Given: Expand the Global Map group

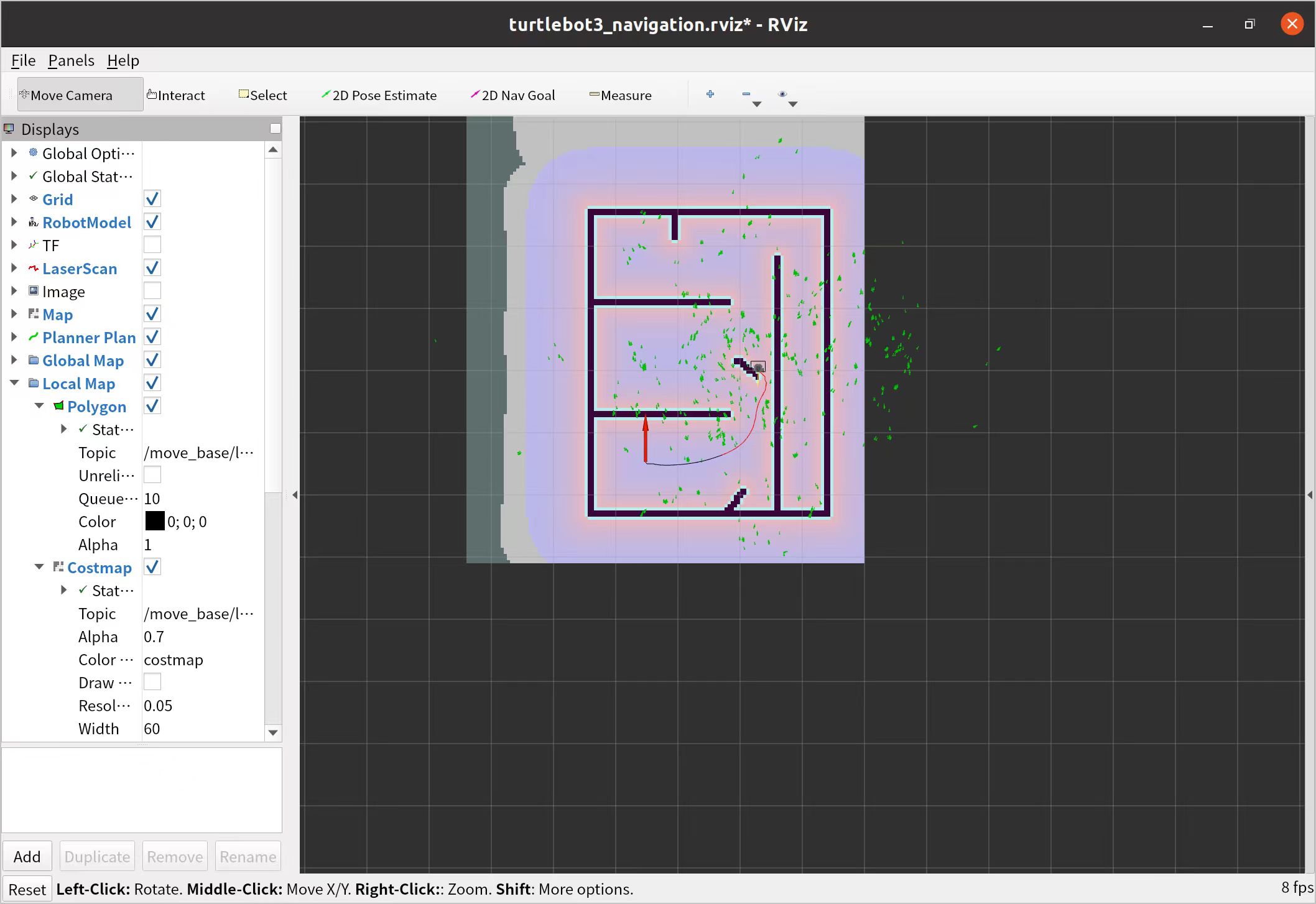Looking at the screenshot, I should coord(14,360).
